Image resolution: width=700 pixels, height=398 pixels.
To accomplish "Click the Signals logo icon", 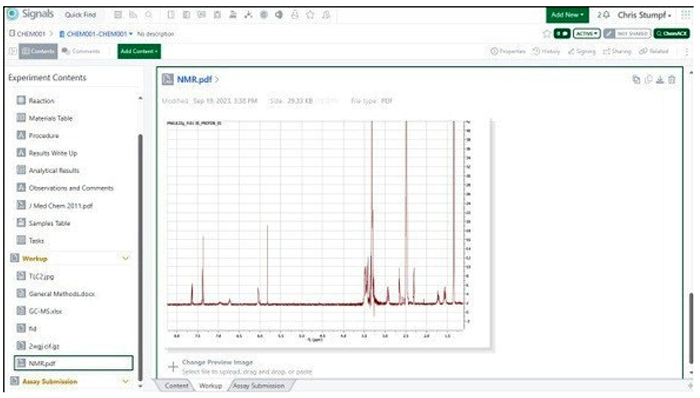I will click(12, 14).
